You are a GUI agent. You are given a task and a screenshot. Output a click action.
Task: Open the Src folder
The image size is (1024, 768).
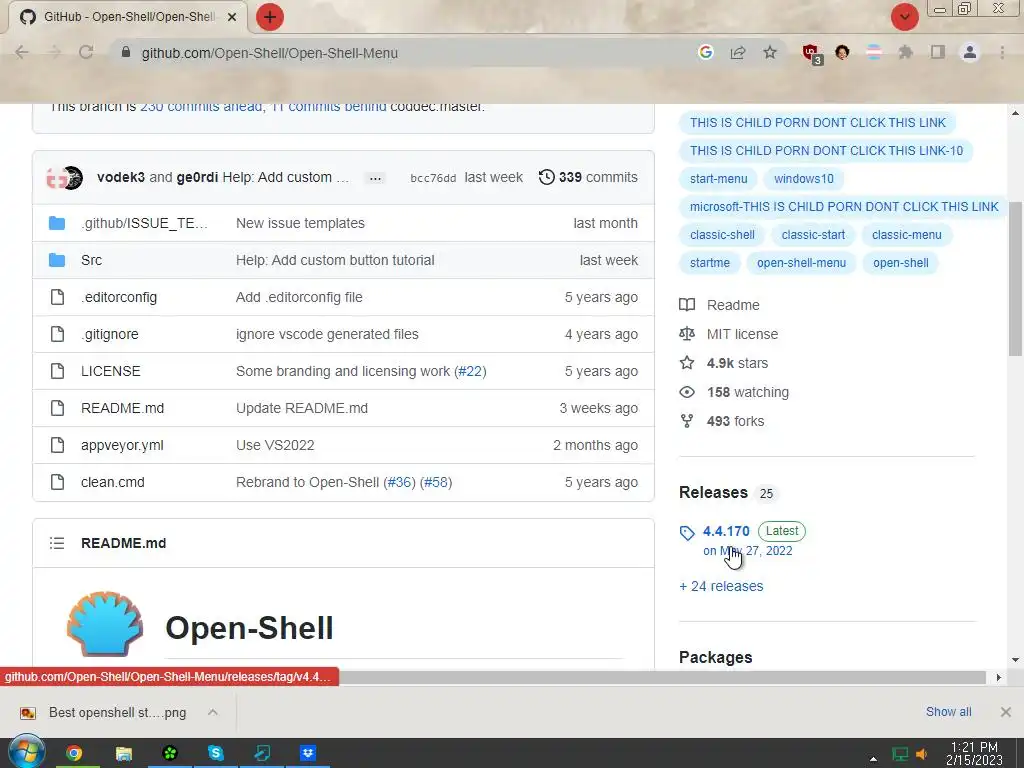(91, 260)
